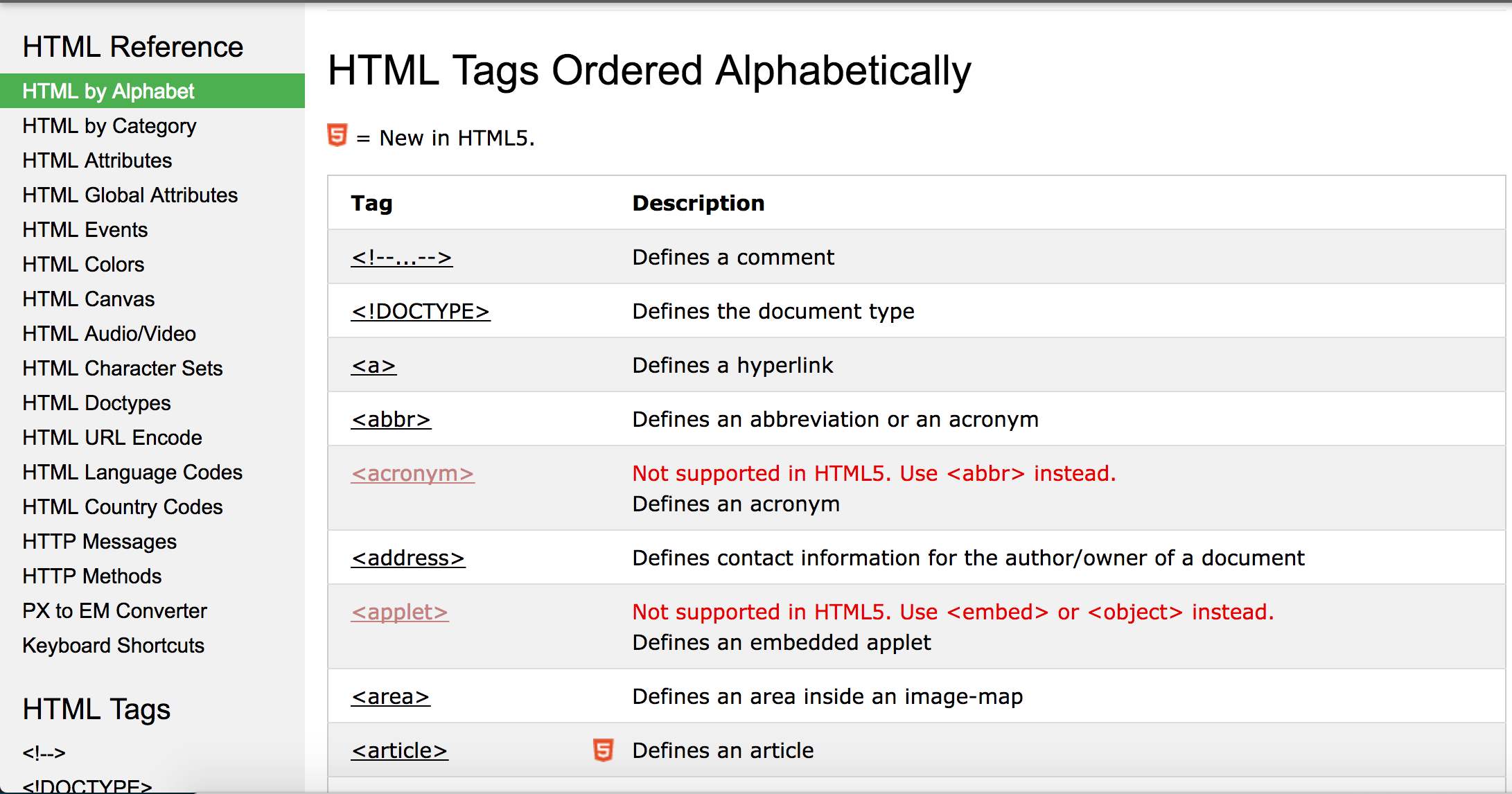The image size is (1512, 794).
Task: Open HTML Colors in sidebar
Action: point(83,265)
